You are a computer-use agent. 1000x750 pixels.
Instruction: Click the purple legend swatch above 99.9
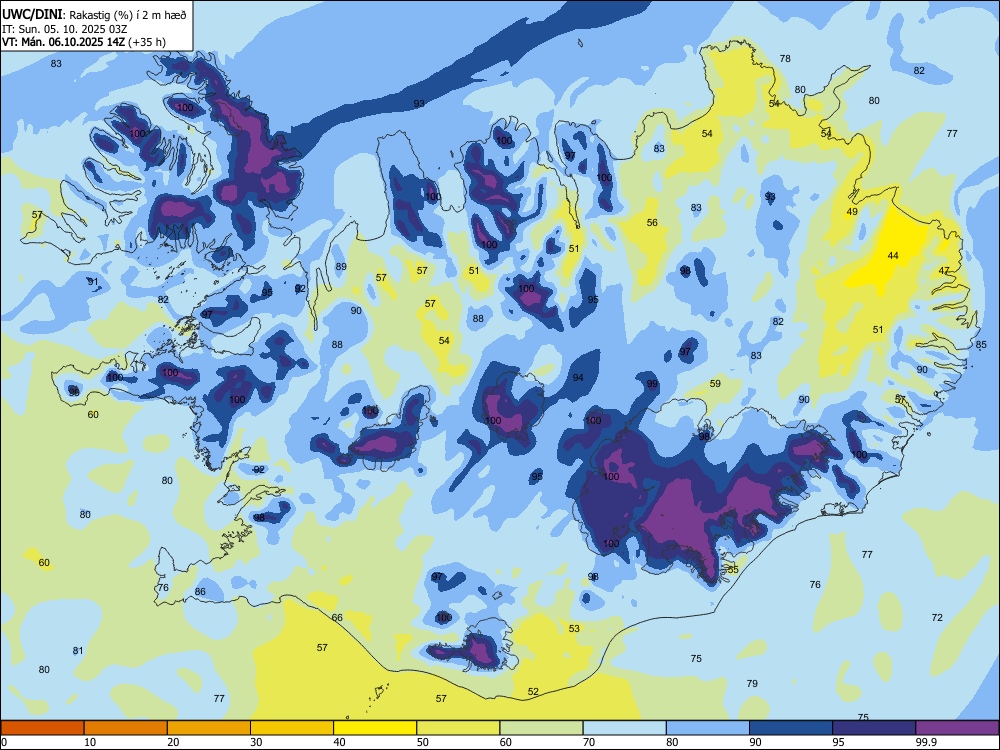coord(957,728)
